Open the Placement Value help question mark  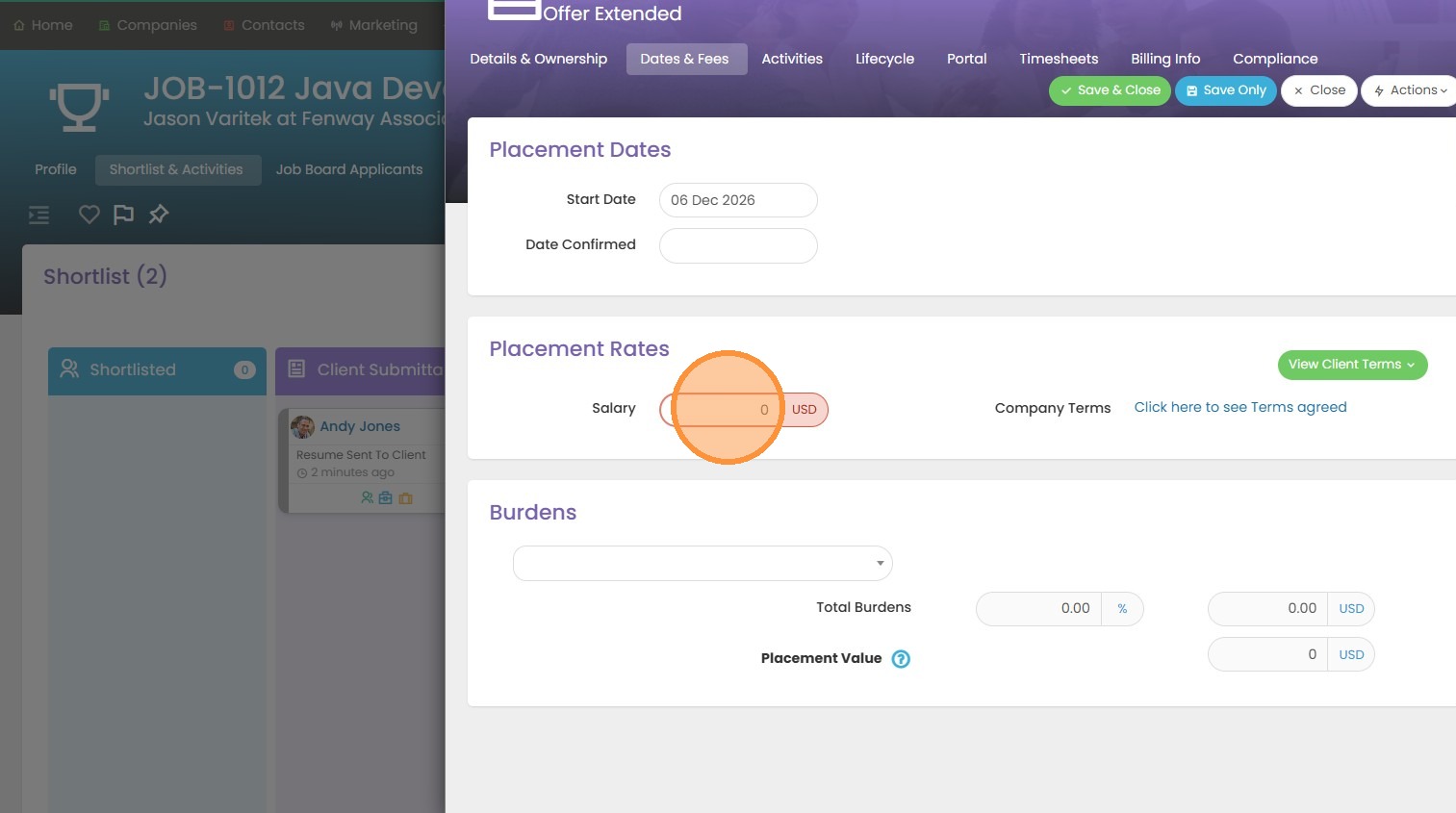click(901, 659)
